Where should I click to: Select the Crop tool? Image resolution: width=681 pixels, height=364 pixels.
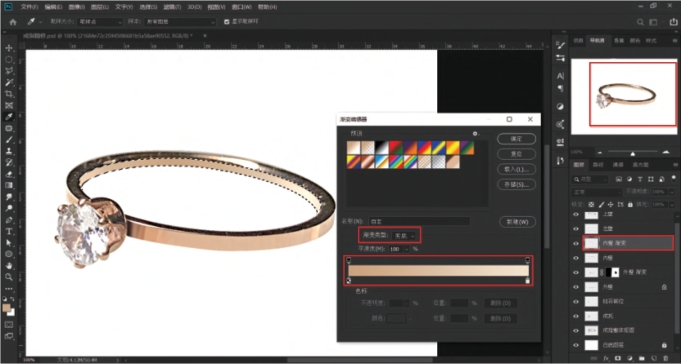pyautogui.click(x=9, y=94)
